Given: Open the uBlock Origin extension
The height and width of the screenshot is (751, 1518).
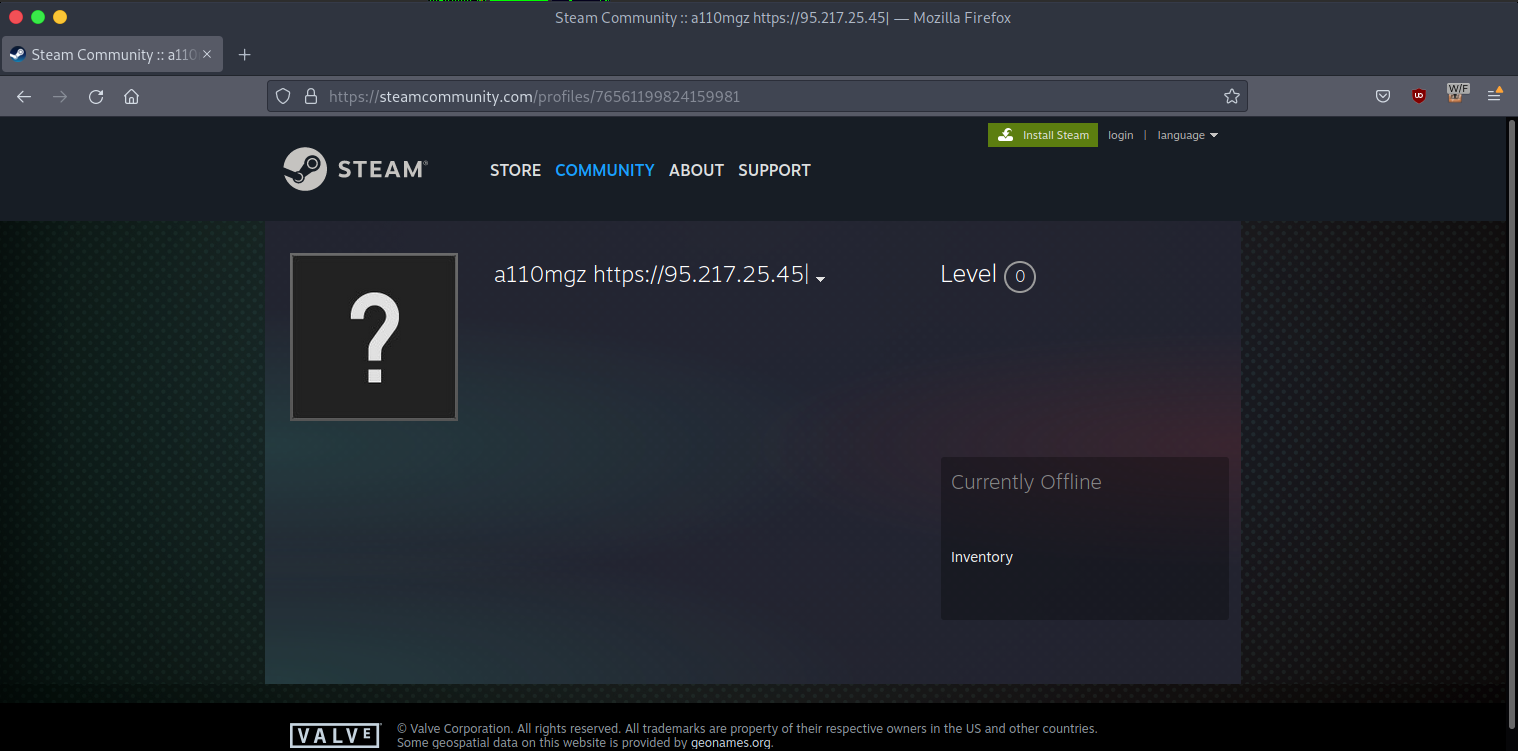Looking at the screenshot, I should click(x=1418, y=97).
